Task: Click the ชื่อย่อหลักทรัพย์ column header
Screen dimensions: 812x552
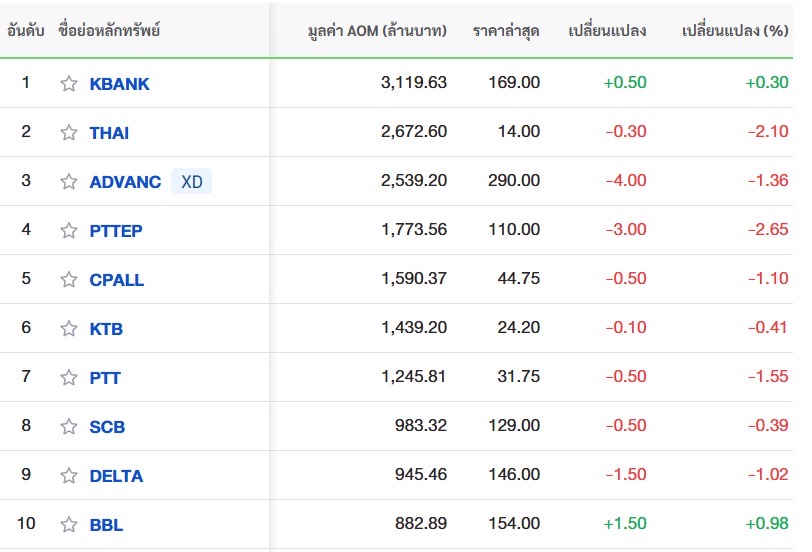Action: [109, 31]
